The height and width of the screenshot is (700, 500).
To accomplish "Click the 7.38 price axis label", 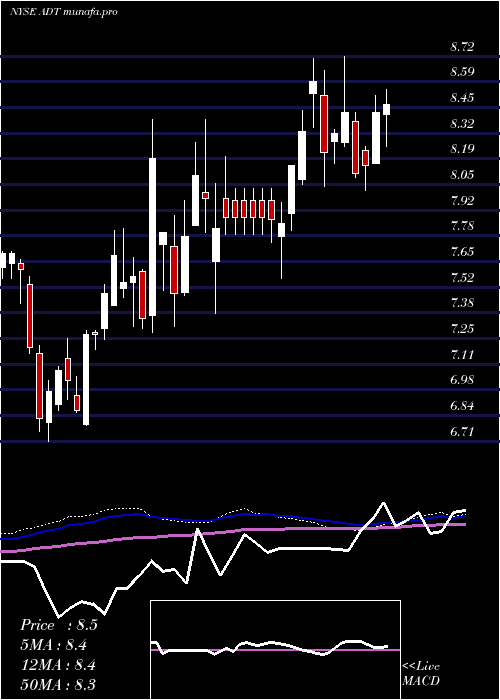I will click(462, 303).
